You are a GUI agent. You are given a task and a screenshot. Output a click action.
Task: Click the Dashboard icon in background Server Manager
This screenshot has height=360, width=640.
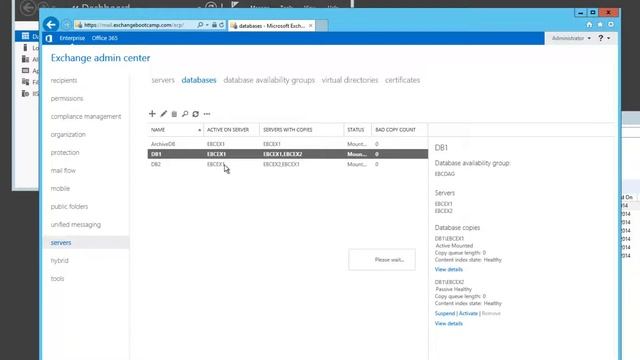[x=25, y=36]
